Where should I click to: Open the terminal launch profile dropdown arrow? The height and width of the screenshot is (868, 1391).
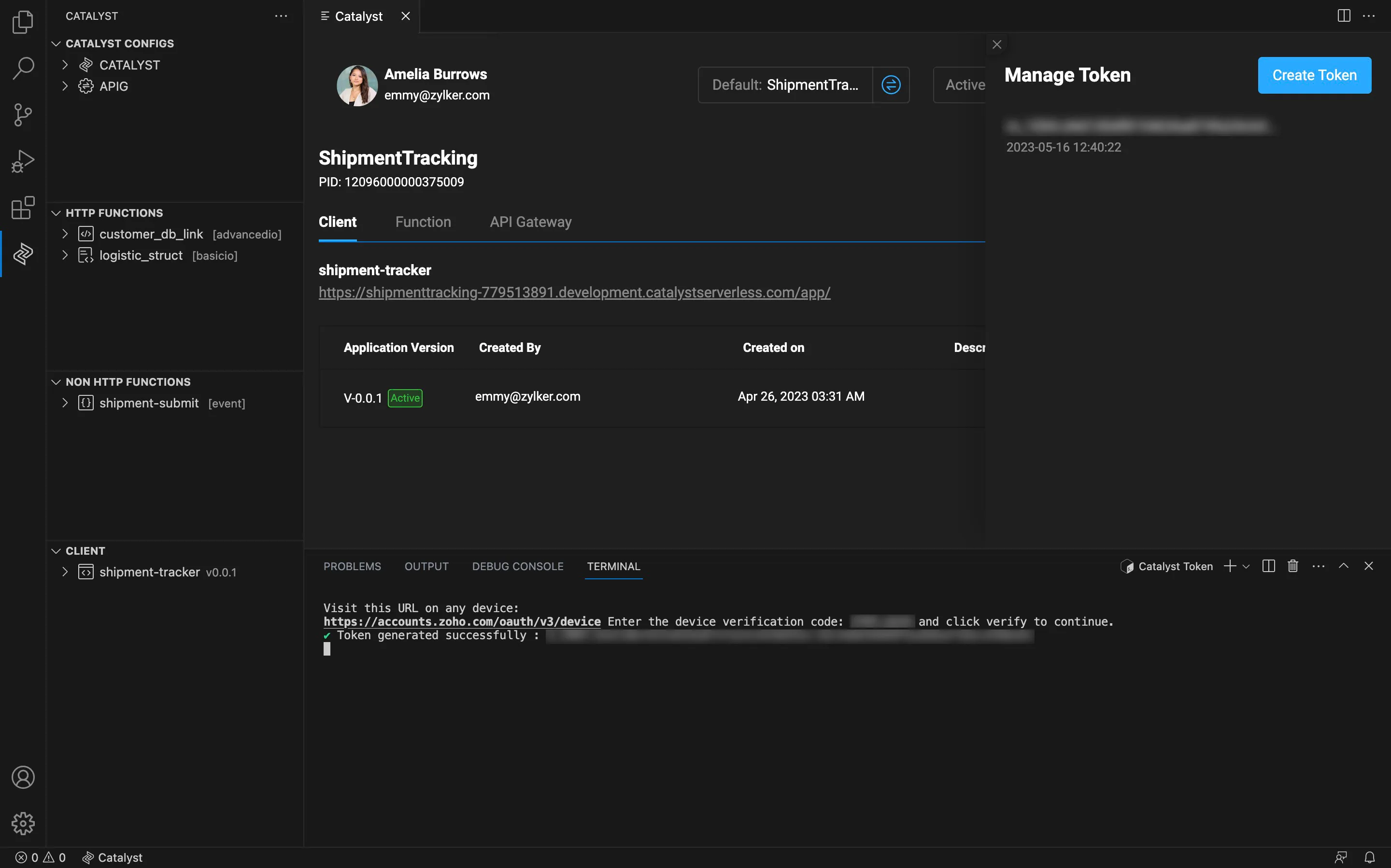1246,567
